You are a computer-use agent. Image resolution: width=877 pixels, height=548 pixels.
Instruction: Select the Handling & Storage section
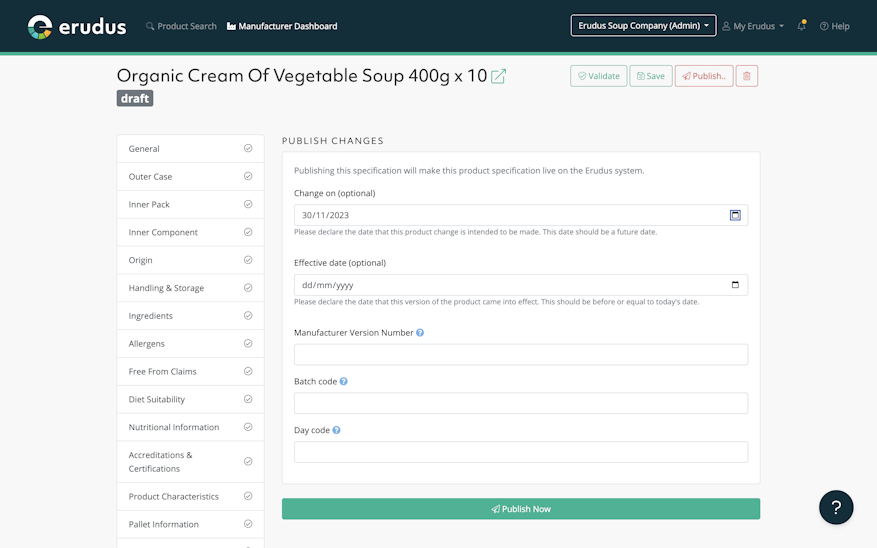[190, 288]
